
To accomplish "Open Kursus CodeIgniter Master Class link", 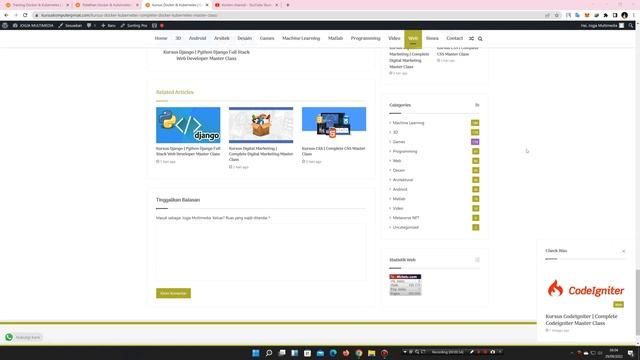I will tap(581, 320).
